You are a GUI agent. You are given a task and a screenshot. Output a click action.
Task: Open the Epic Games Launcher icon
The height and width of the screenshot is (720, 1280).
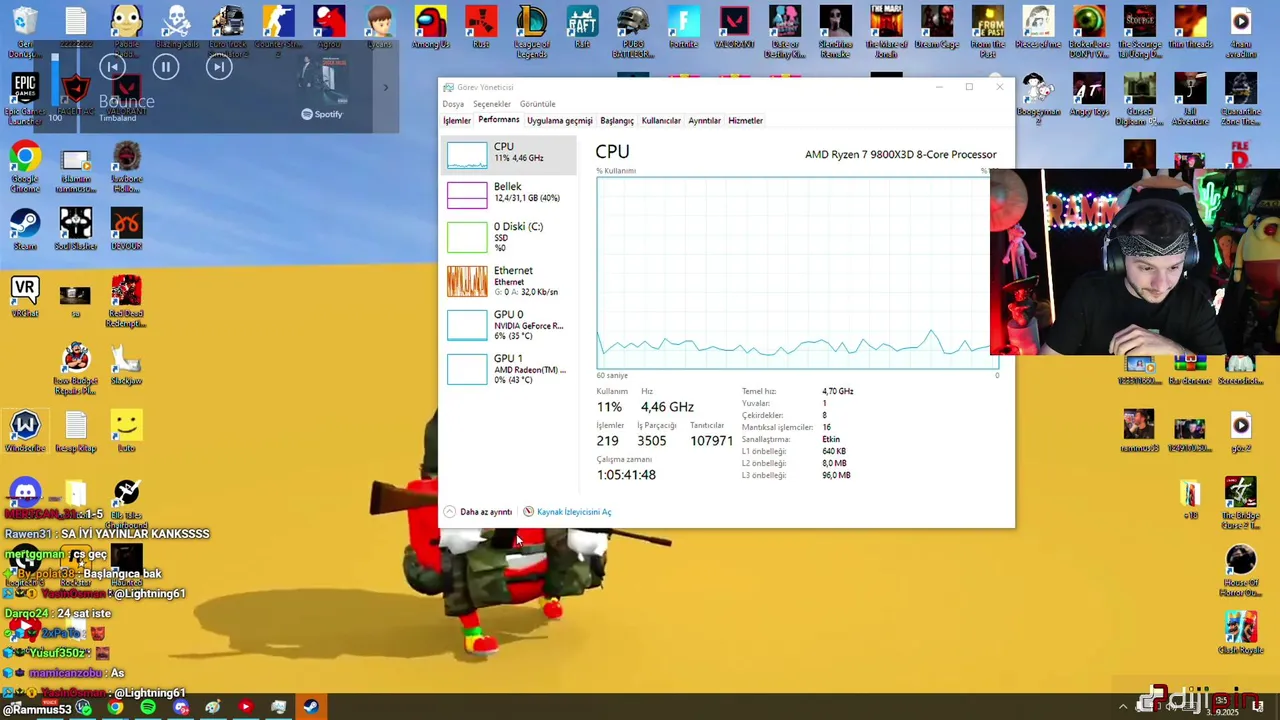click(25, 98)
